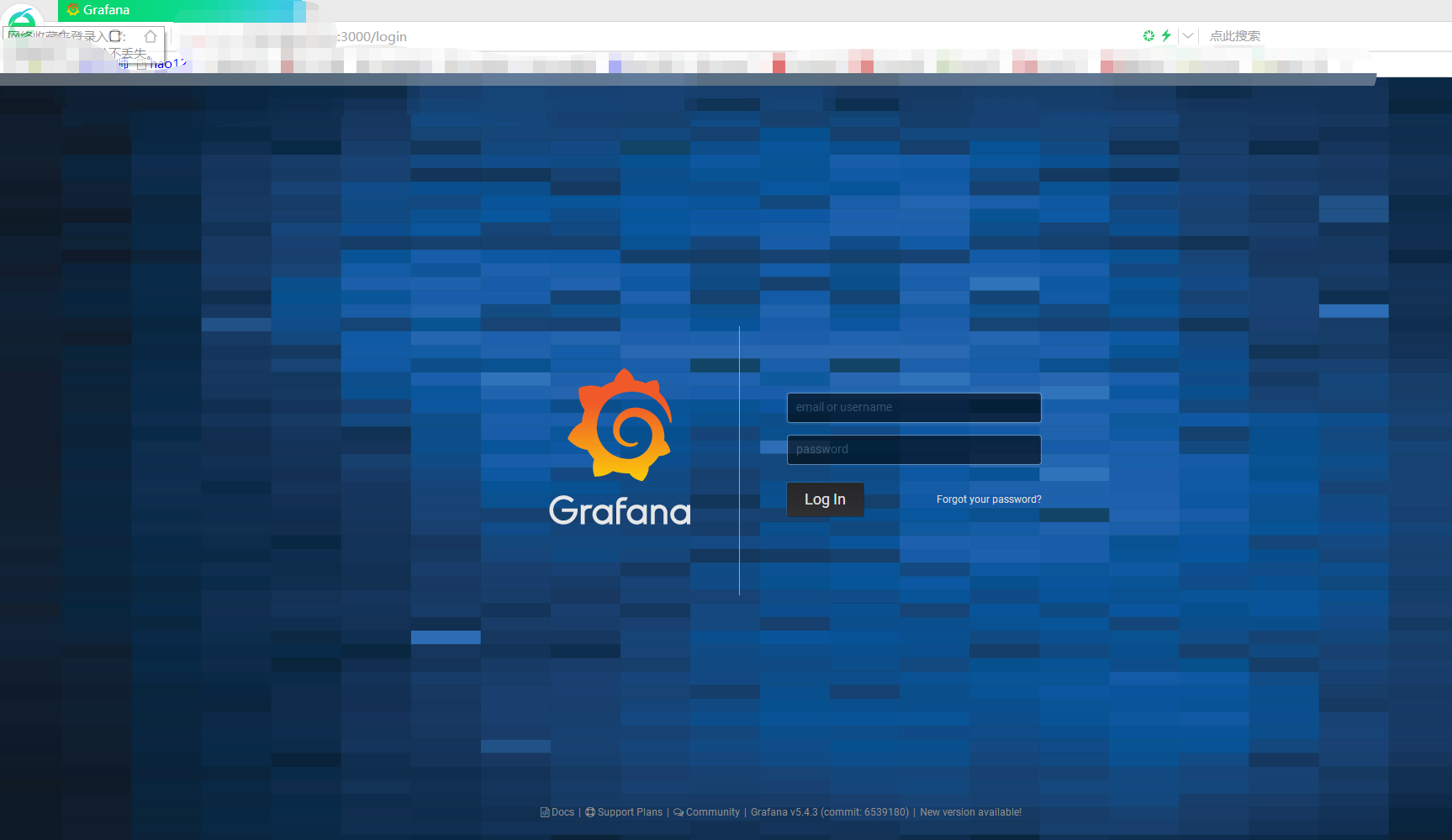Click the green aperture icon in address bar
1452x840 pixels.
1148,35
